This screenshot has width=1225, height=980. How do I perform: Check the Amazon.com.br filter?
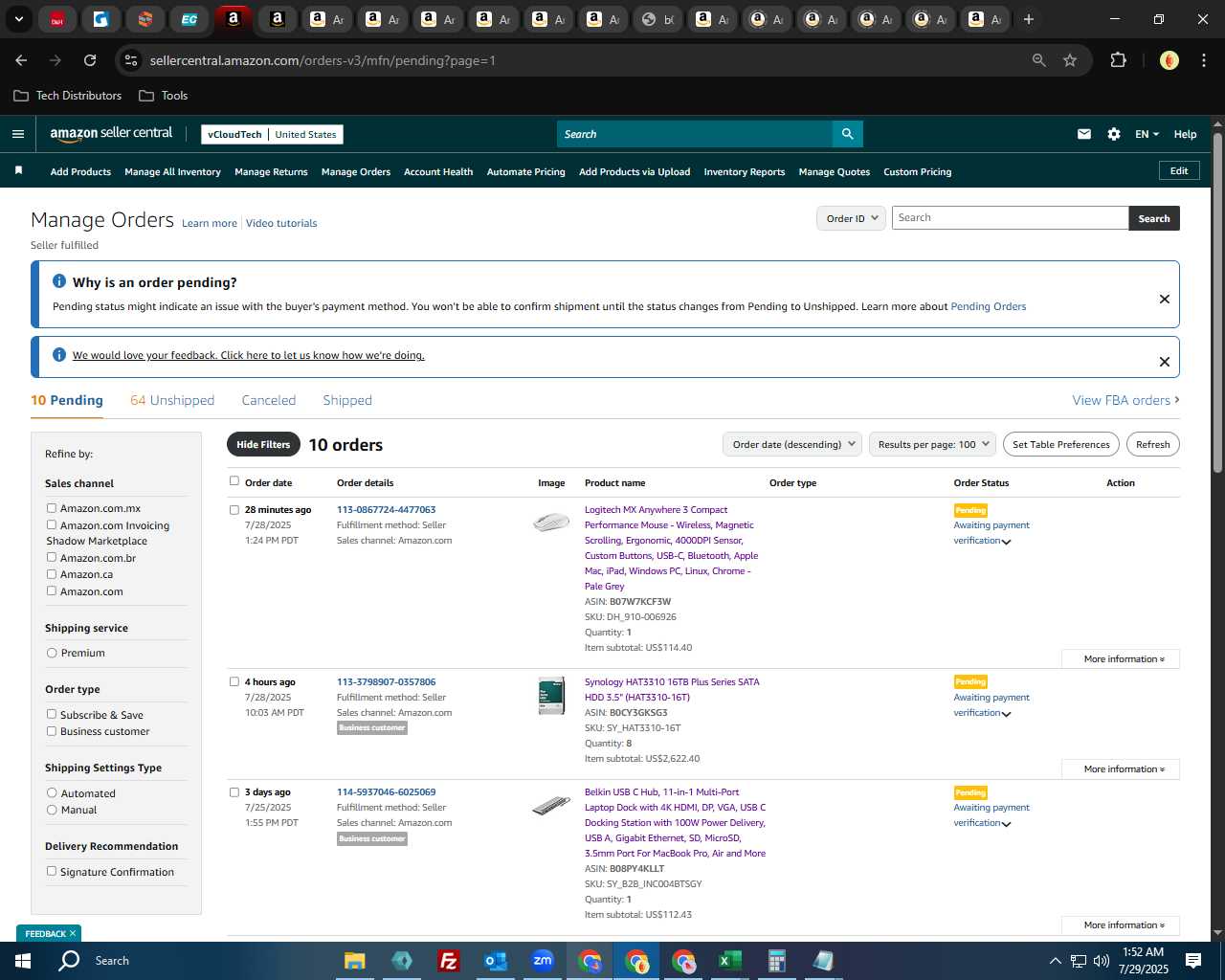tap(52, 557)
